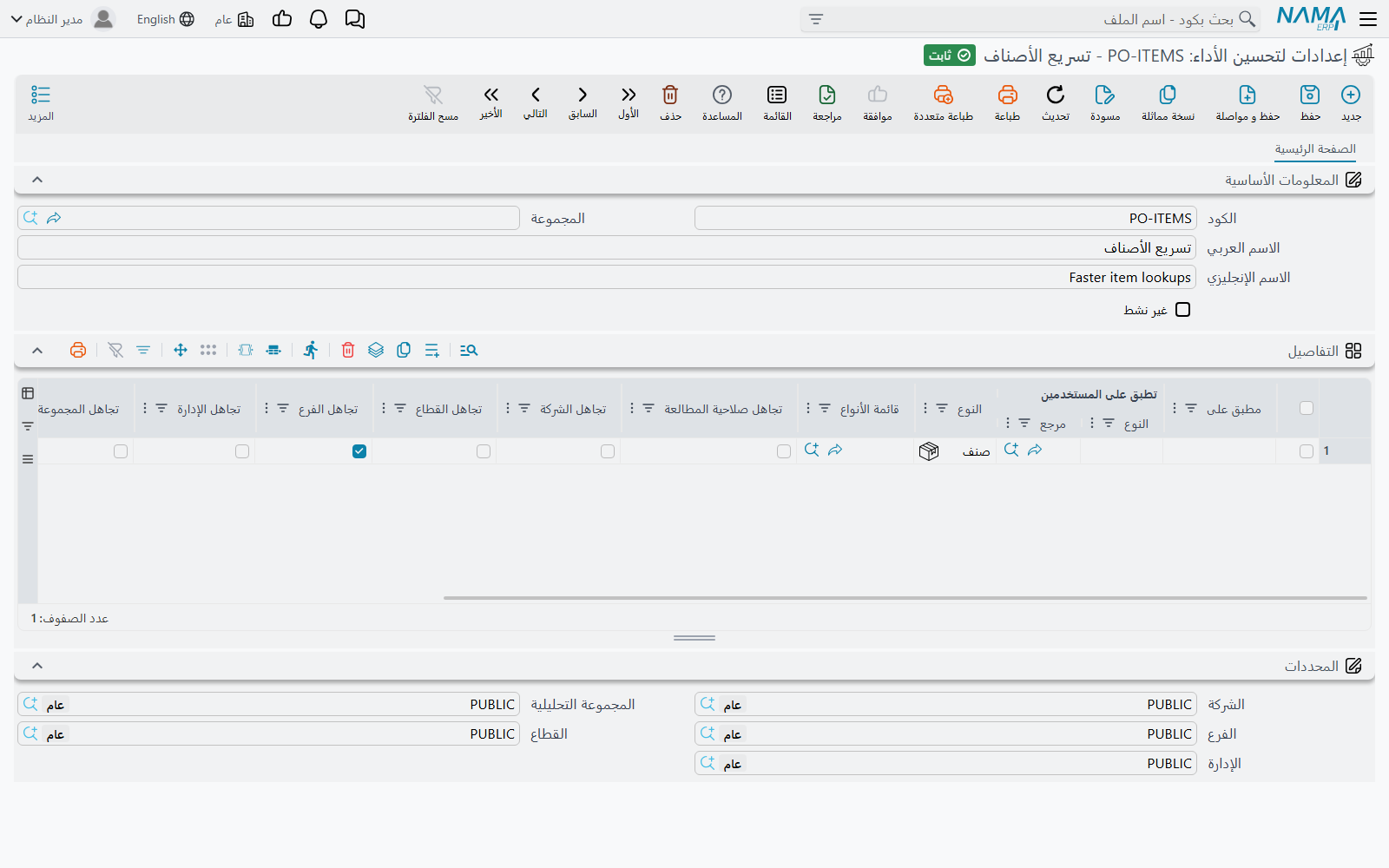
Task: Click the horizontal scrollbar in details grid
Action: click(x=905, y=598)
